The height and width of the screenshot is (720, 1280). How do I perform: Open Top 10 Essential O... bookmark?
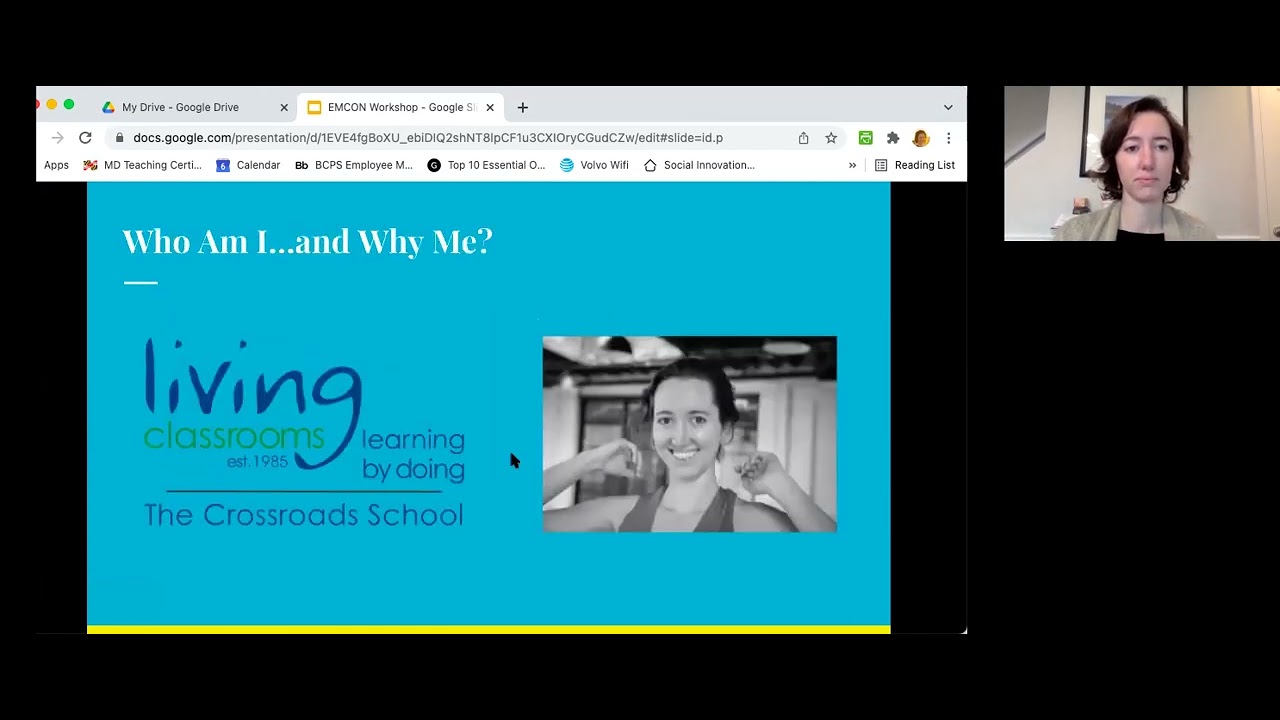(486, 165)
